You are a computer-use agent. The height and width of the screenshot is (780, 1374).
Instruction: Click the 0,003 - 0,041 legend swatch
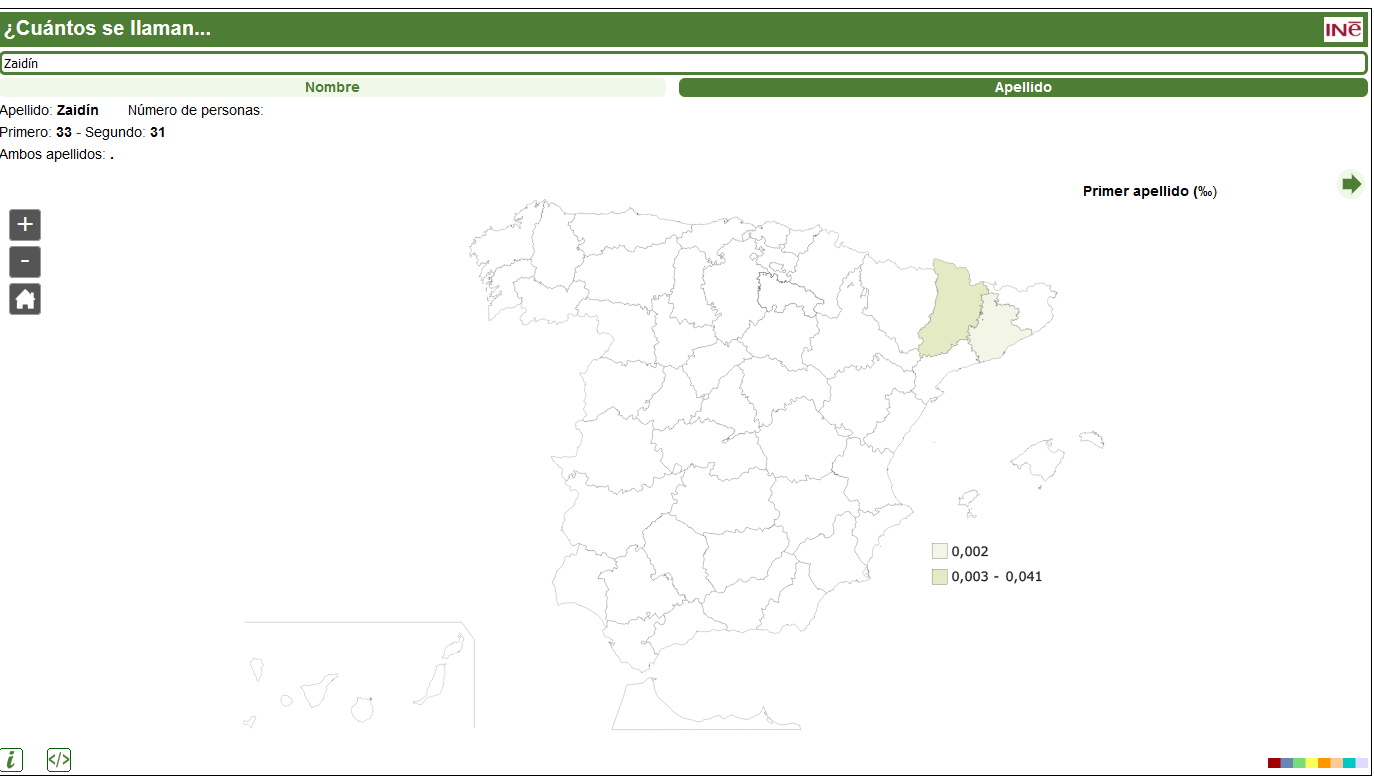[939, 577]
